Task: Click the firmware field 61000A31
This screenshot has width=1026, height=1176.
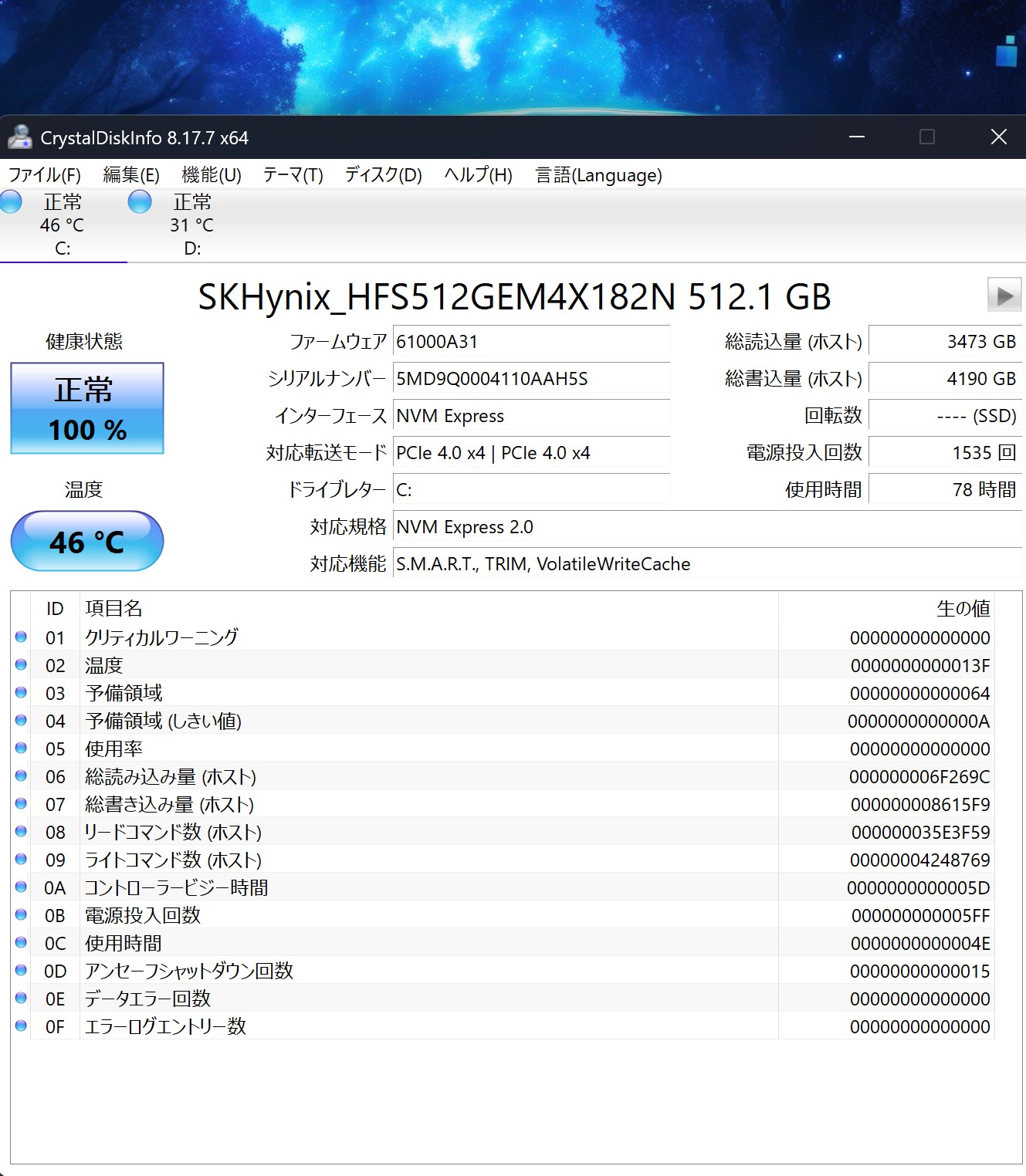Action: click(531, 341)
